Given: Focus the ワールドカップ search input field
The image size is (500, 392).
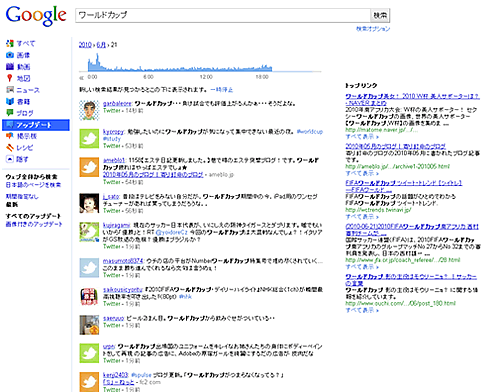Looking at the screenshot, I should point(223,15).
